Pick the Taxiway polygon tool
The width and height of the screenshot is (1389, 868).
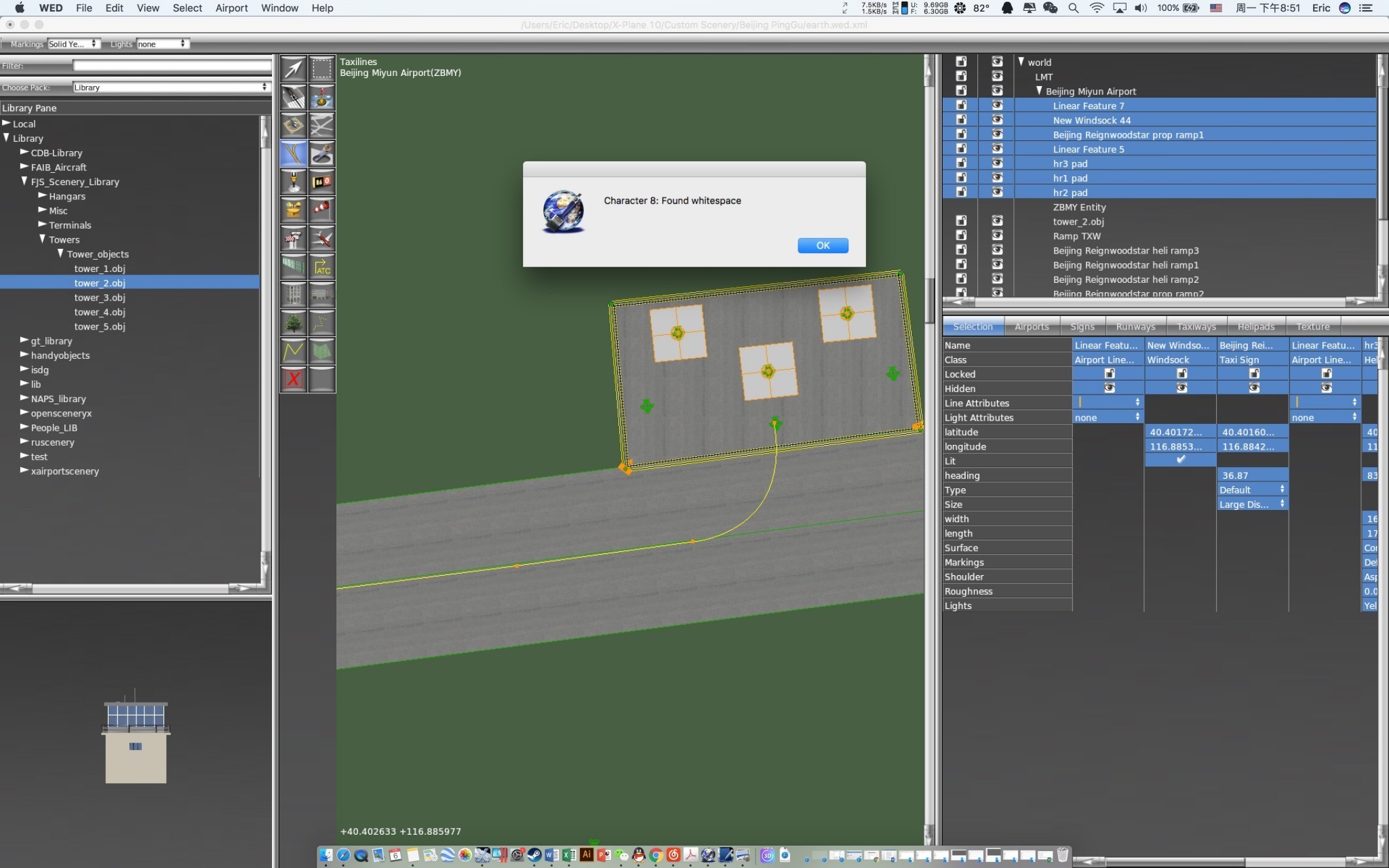tap(321, 125)
